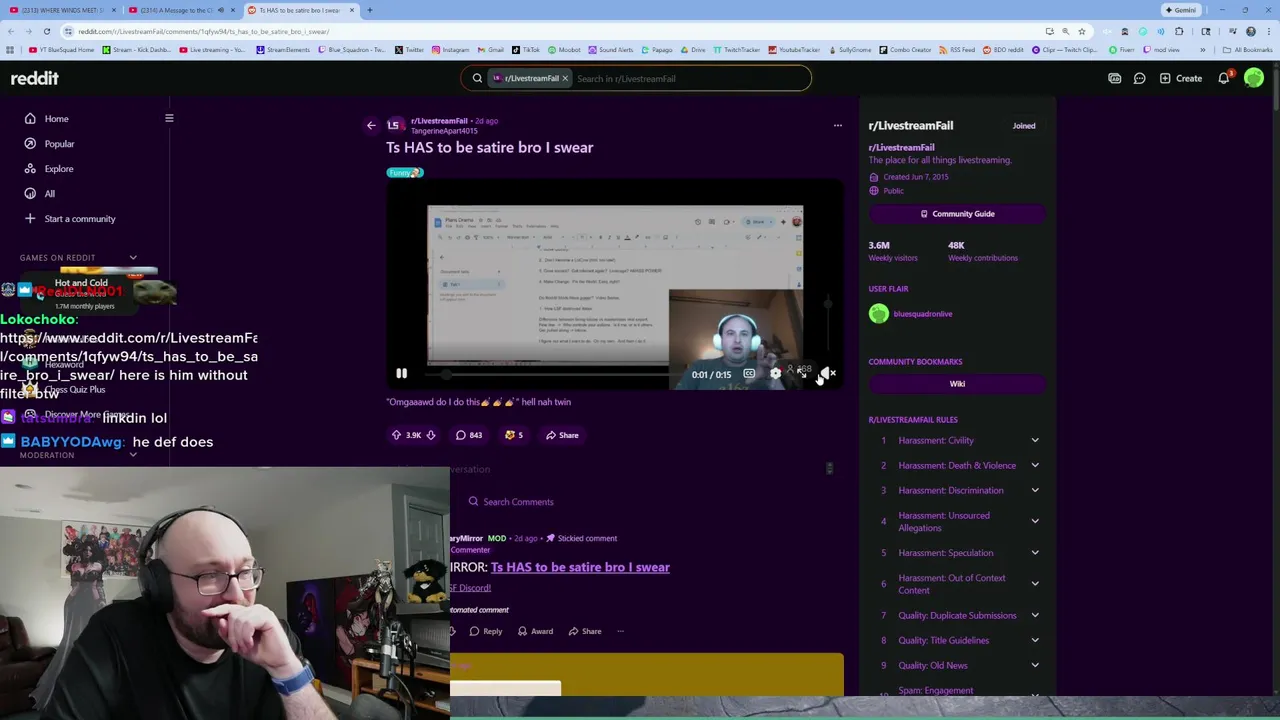The image size is (1280, 720).
Task: Switch to the A Message to the browser tab
Action: 180,10
